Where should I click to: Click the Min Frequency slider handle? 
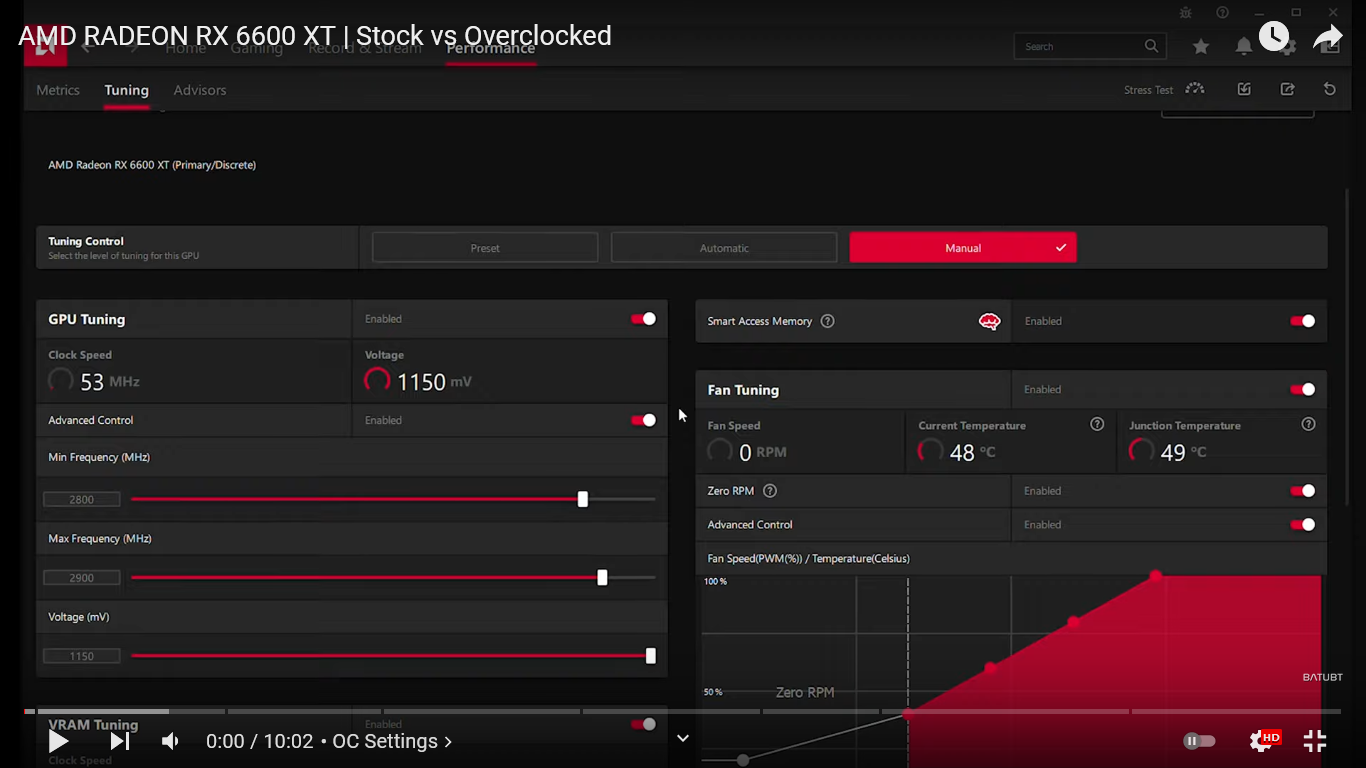(583, 499)
